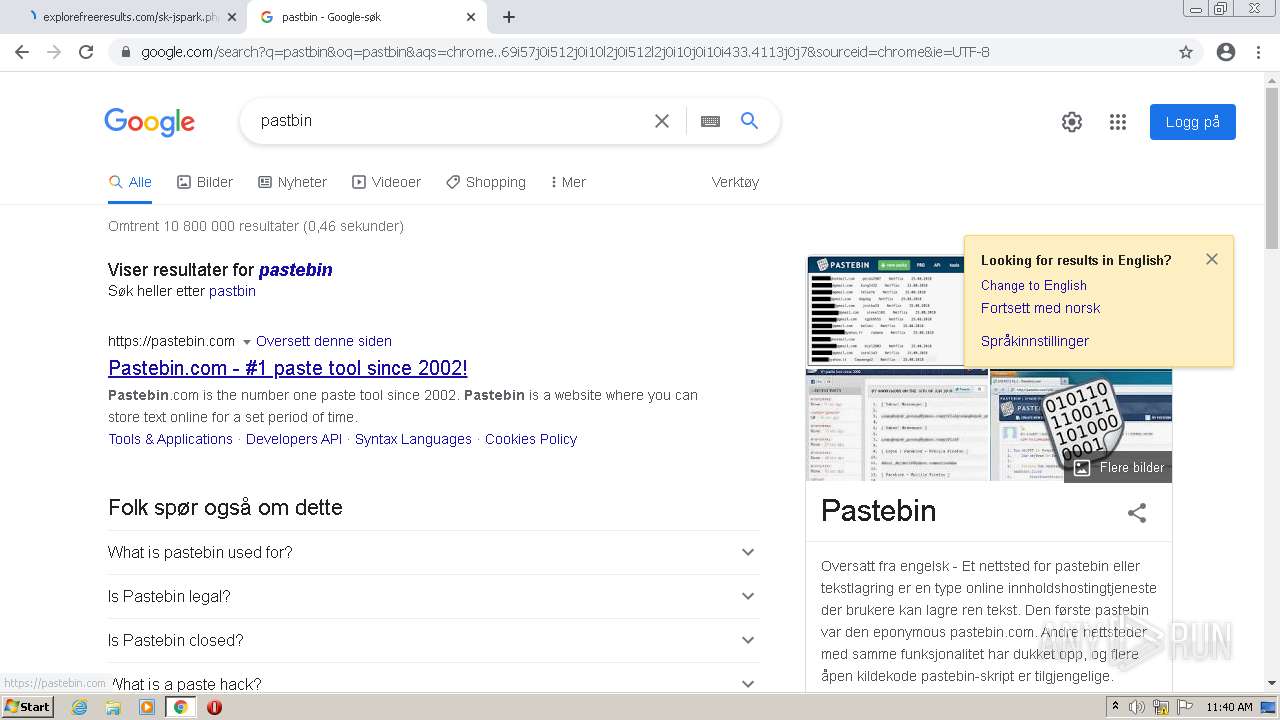Viewport: 1280px width, 720px height.
Task: Click Change to English link
Action: 1034,285
